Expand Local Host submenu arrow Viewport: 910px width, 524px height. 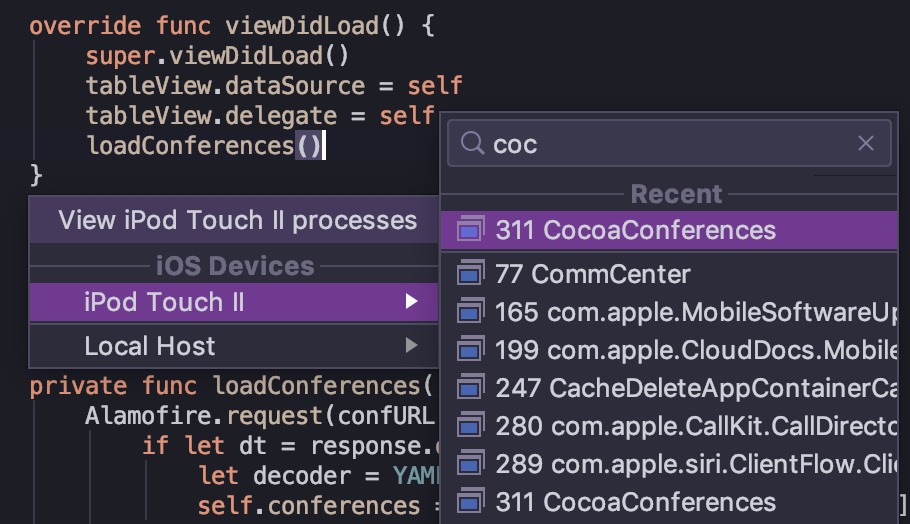[x=411, y=346]
